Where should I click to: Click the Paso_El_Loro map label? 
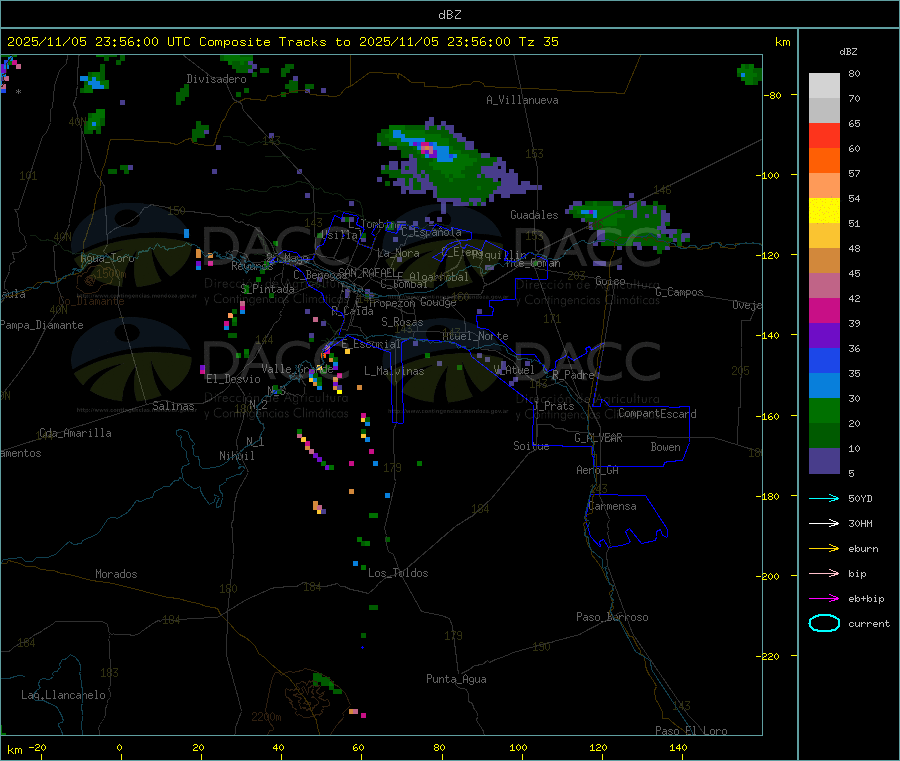coord(691,731)
